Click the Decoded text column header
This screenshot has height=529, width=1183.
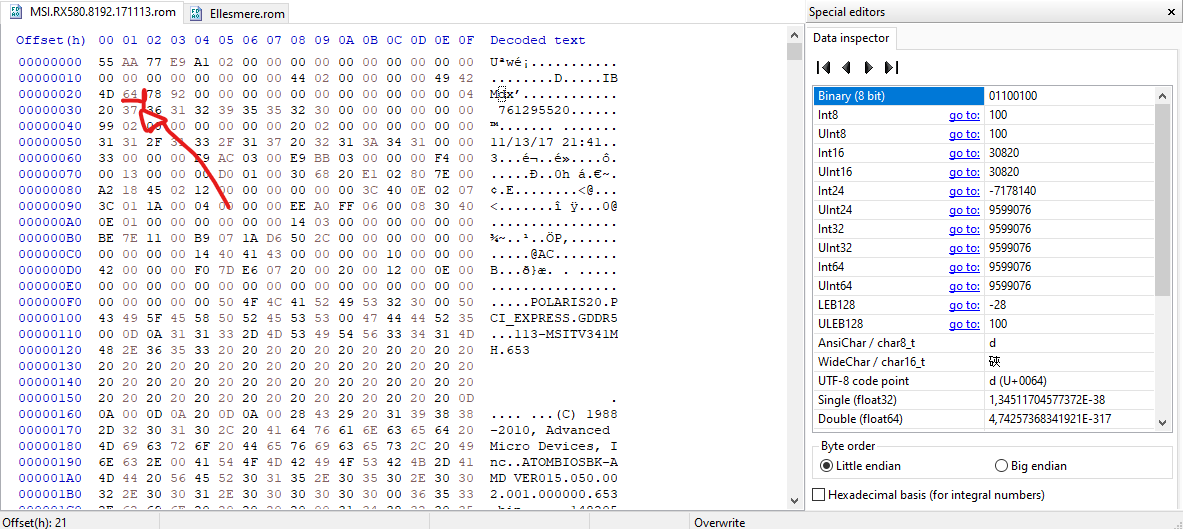(x=537, y=40)
